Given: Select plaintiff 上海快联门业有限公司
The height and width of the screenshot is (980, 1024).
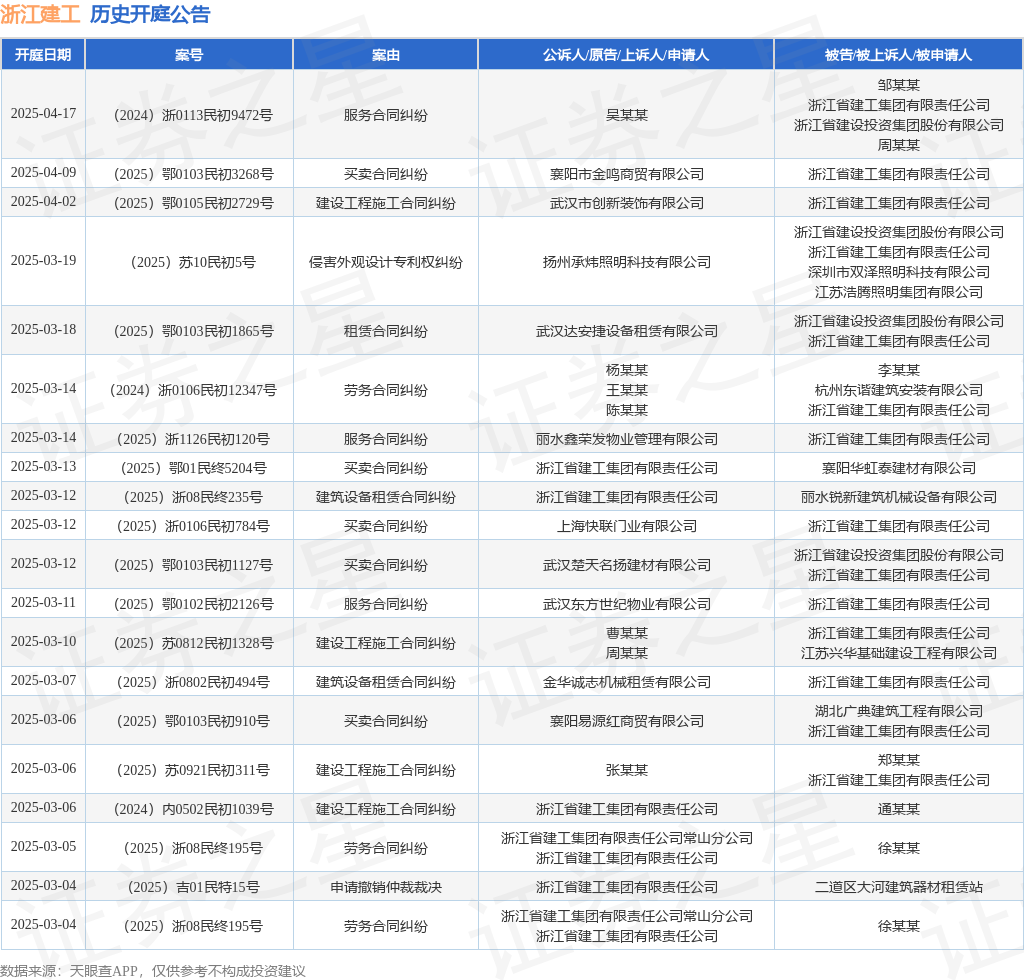Looking at the screenshot, I should [626, 526].
